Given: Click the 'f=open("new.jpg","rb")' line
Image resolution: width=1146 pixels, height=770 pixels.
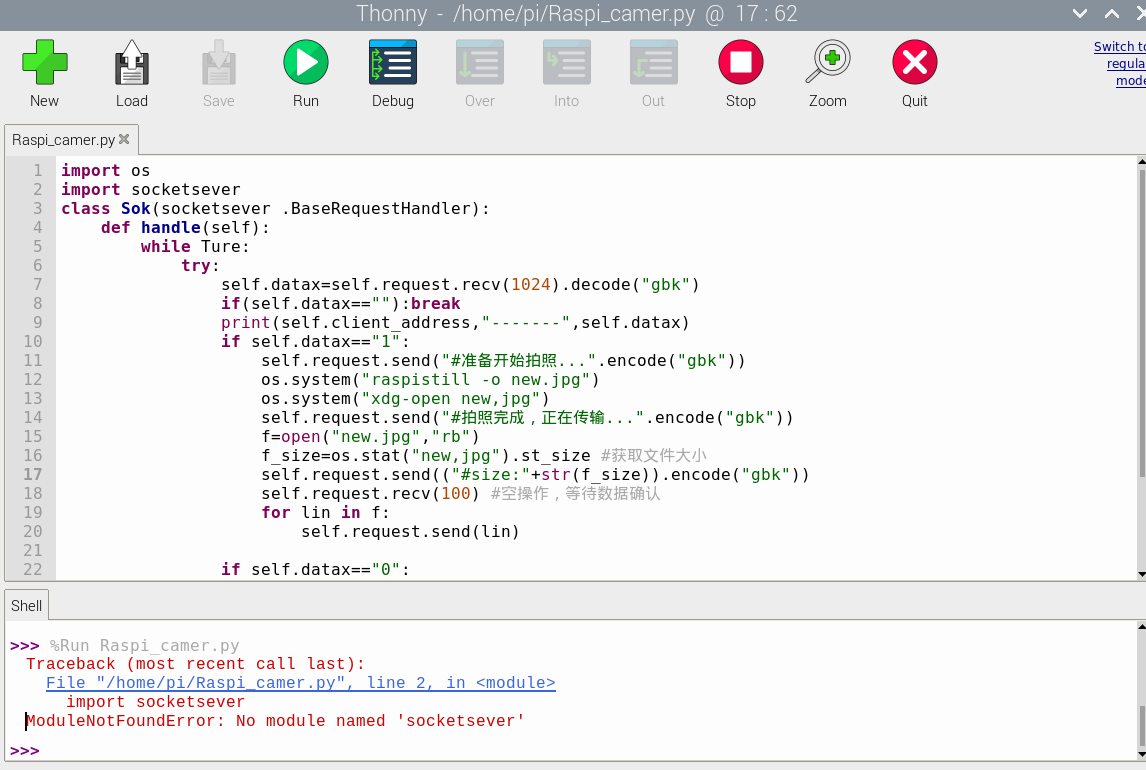Looking at the screenshot, I should click(x=370, y=436).
